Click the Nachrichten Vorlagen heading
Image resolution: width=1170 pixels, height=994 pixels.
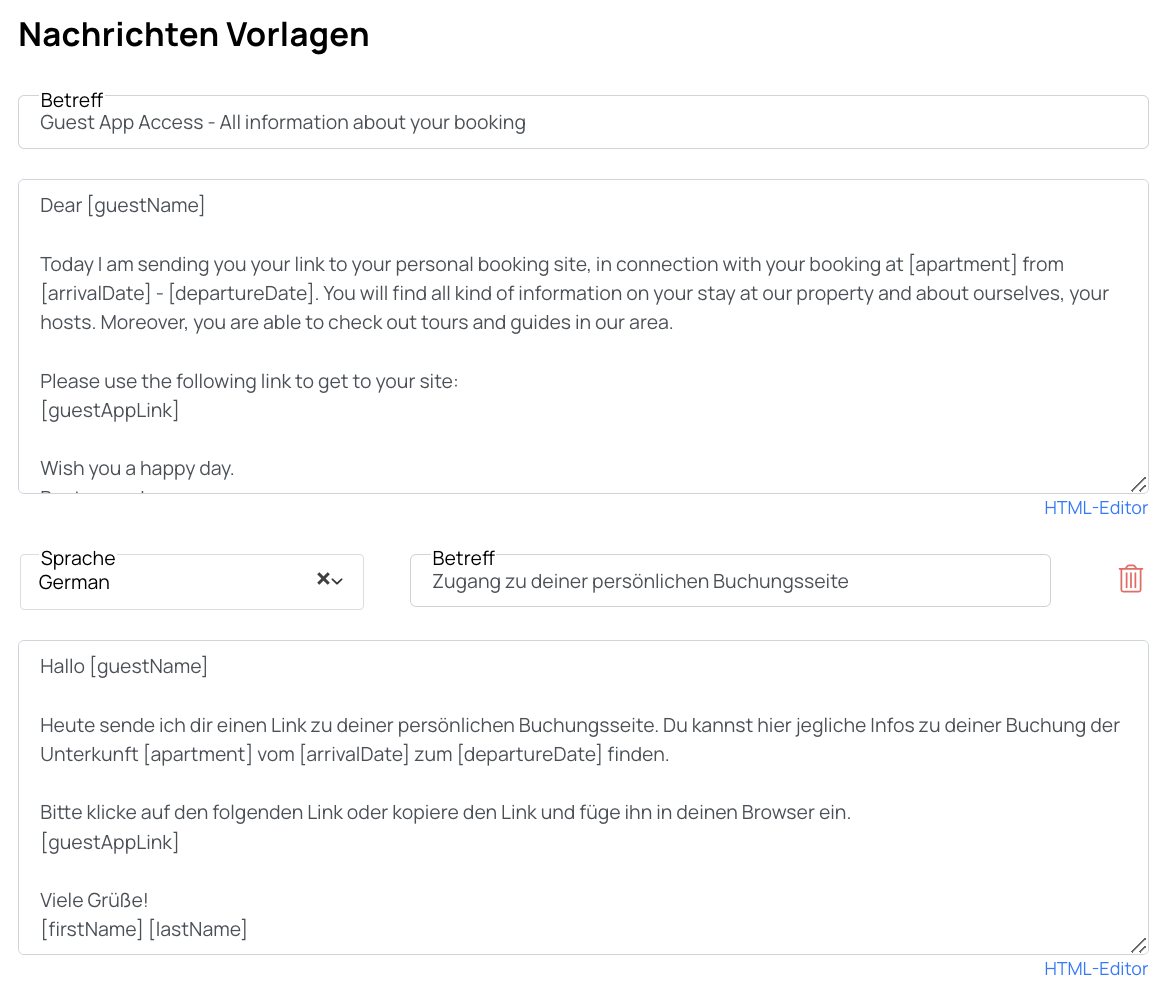point(194,34)
